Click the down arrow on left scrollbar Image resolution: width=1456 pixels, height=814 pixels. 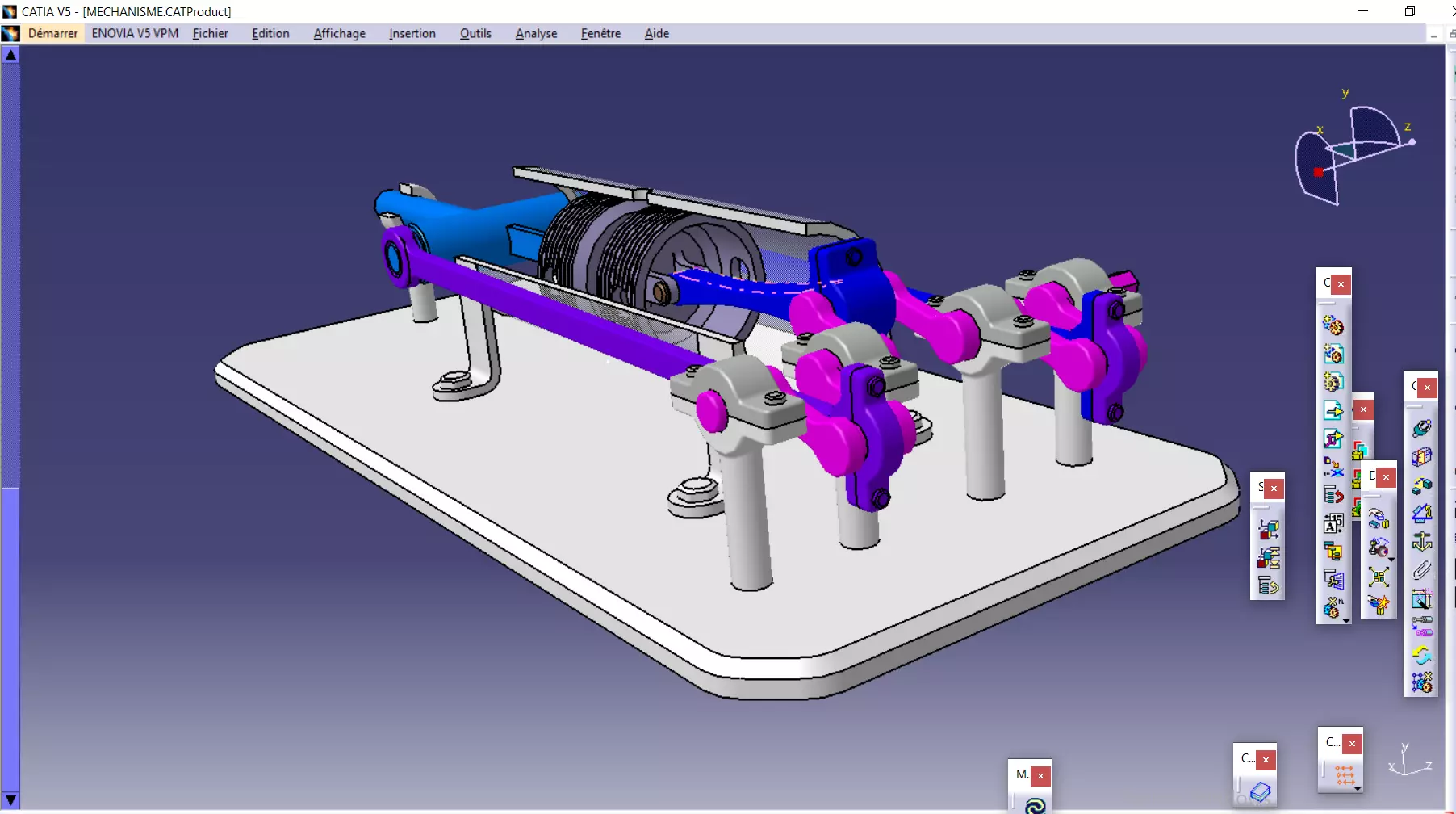click(x=10, y=799)
